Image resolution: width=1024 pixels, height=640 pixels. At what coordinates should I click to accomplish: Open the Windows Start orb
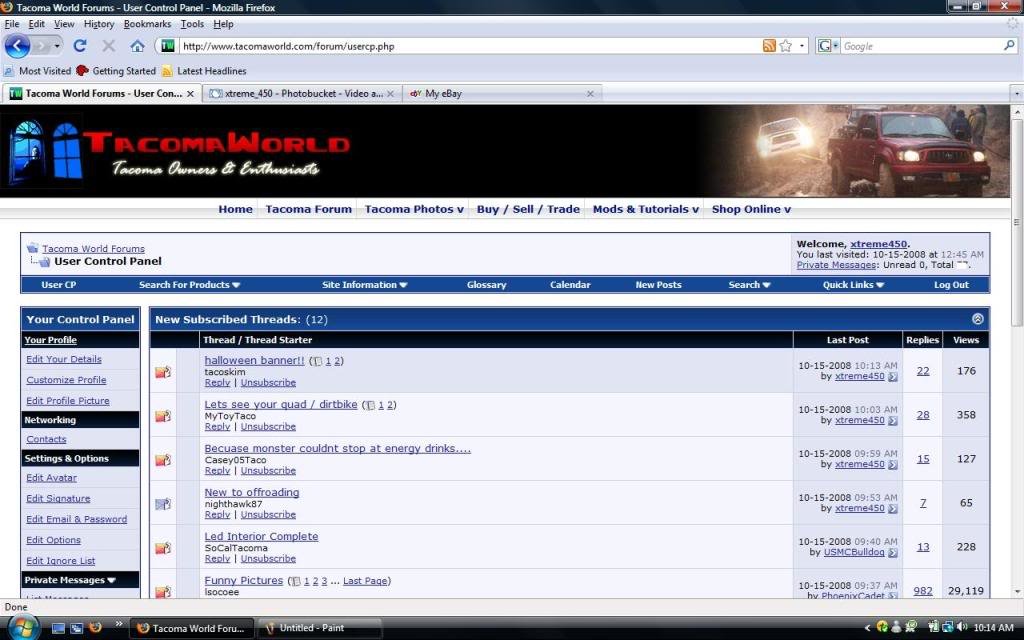[22, 628]
